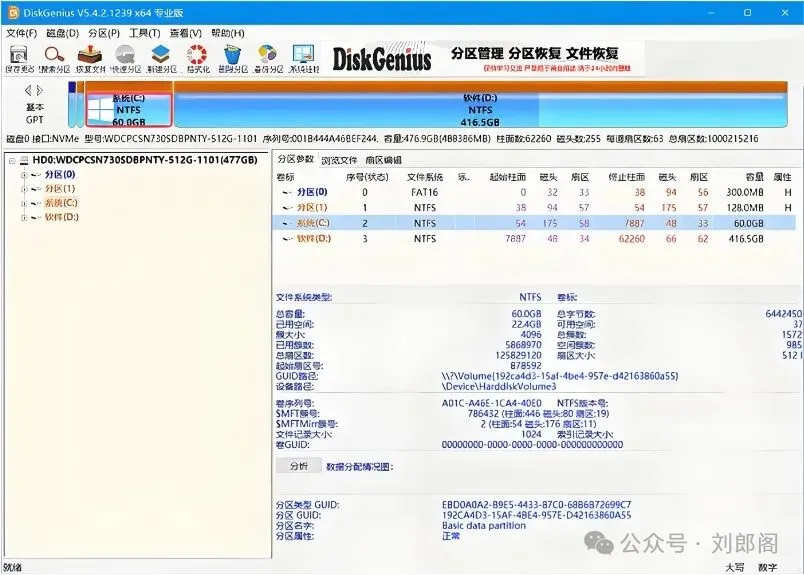Click the 新建分区 (new partition) toolbar icon

point(161,54)
